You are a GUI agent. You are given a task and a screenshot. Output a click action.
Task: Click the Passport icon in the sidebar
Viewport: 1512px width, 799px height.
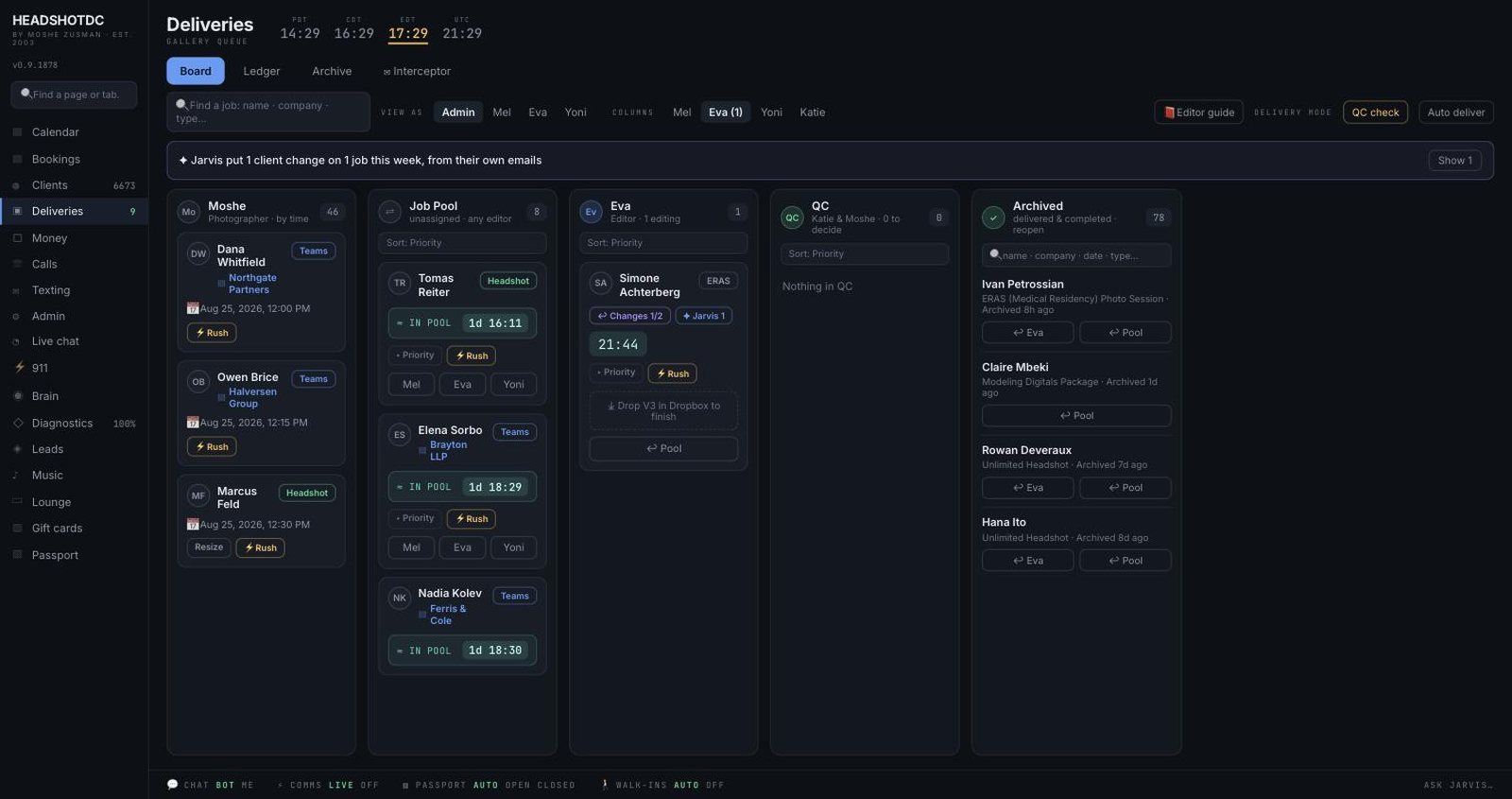[x=17, y=555]
